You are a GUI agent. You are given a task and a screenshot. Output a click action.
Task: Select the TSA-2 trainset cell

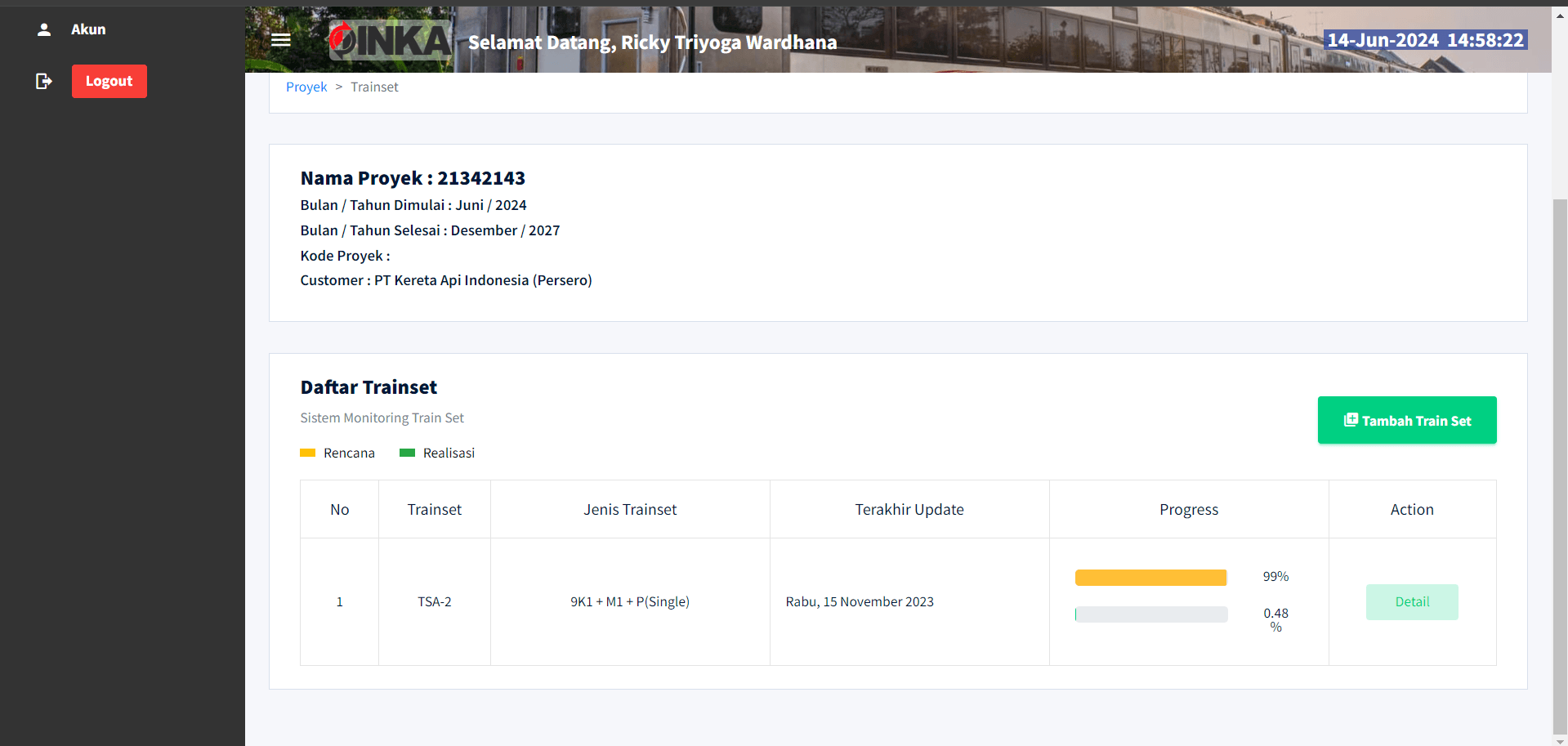tap(434, 601)
